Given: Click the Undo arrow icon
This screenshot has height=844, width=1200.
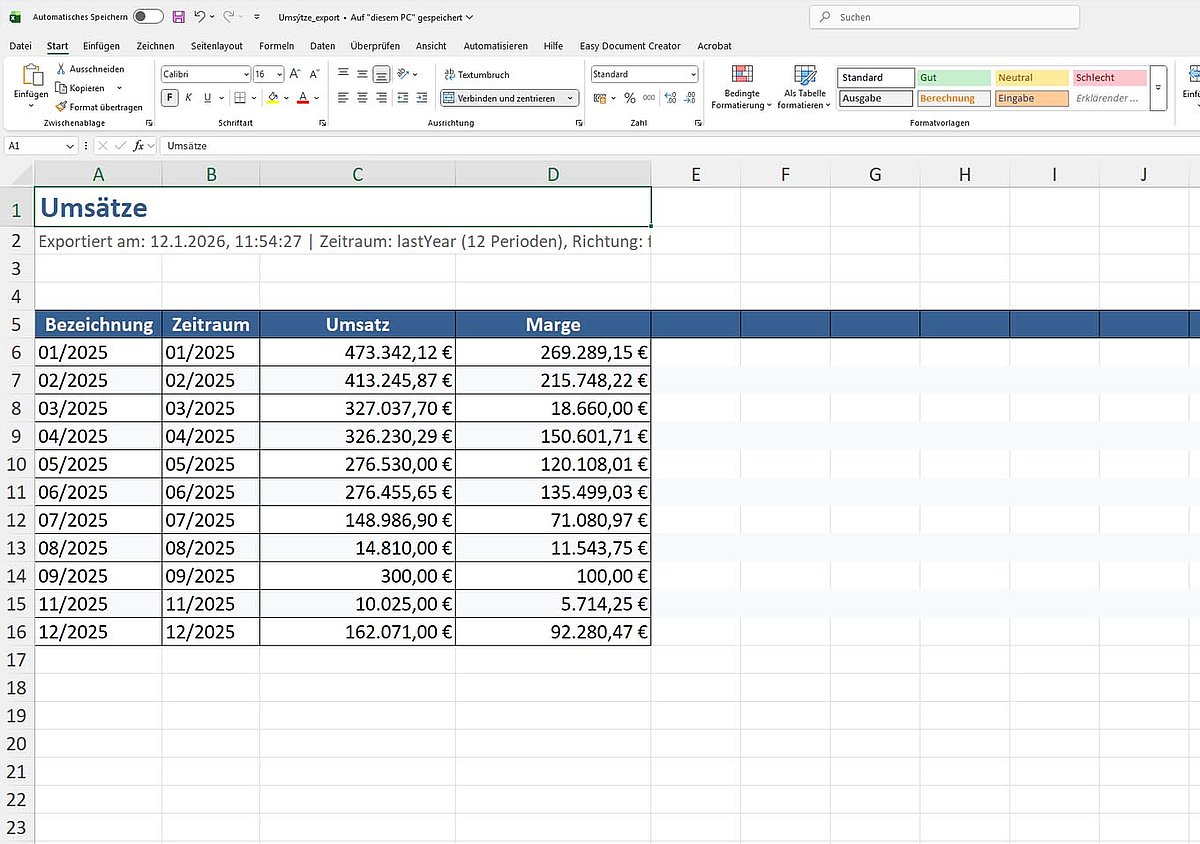Looking at the screenshot, I should point(199,17).
